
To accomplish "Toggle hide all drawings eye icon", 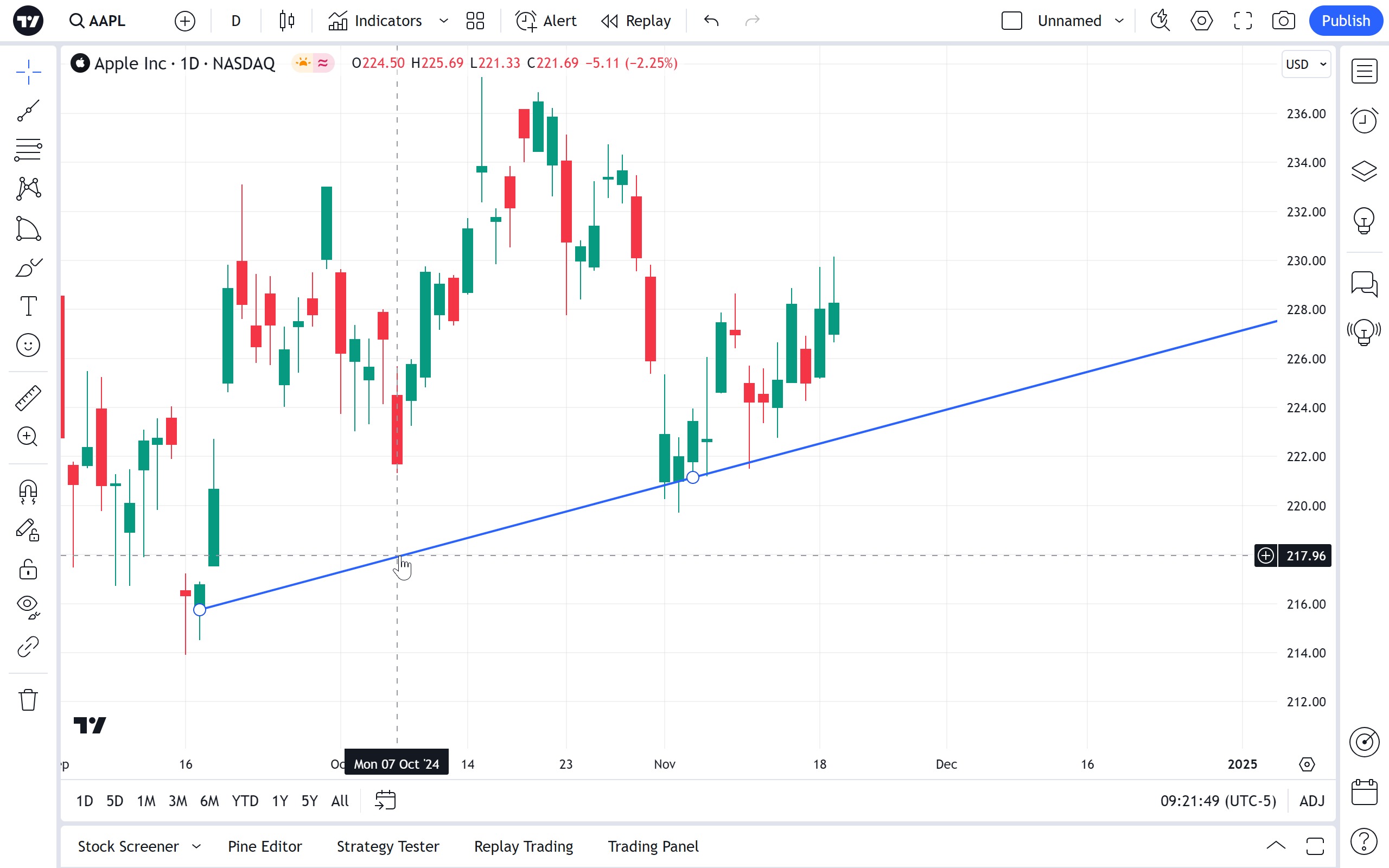I will point(28,606).
